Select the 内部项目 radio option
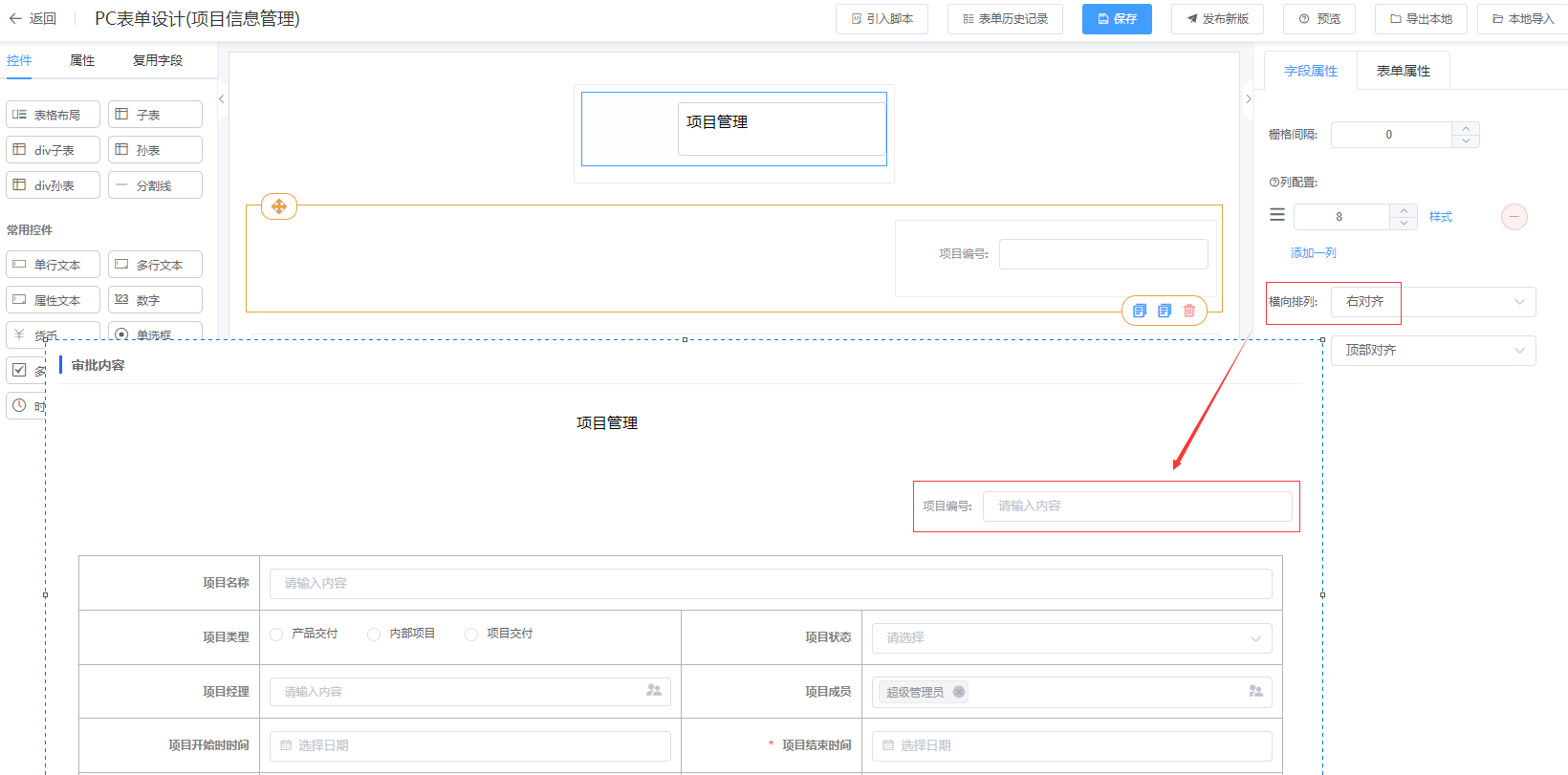This screenshot has width=1568, height=775. click(x=374, y=635)
